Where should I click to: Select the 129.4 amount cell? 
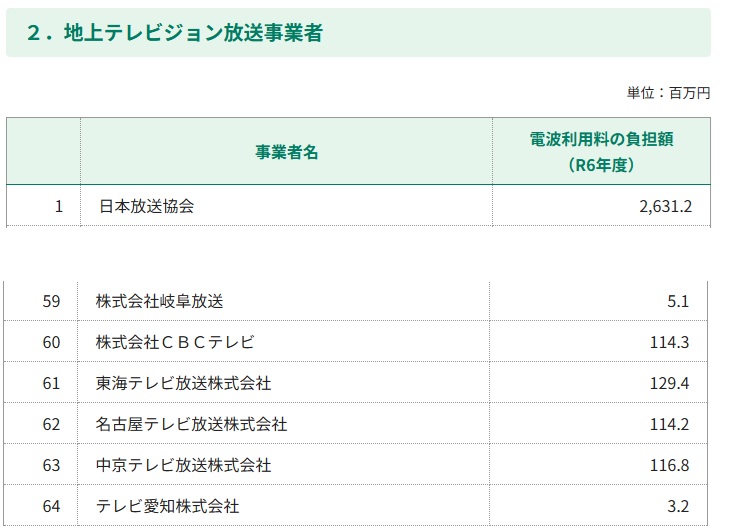(x=669, y=383)
